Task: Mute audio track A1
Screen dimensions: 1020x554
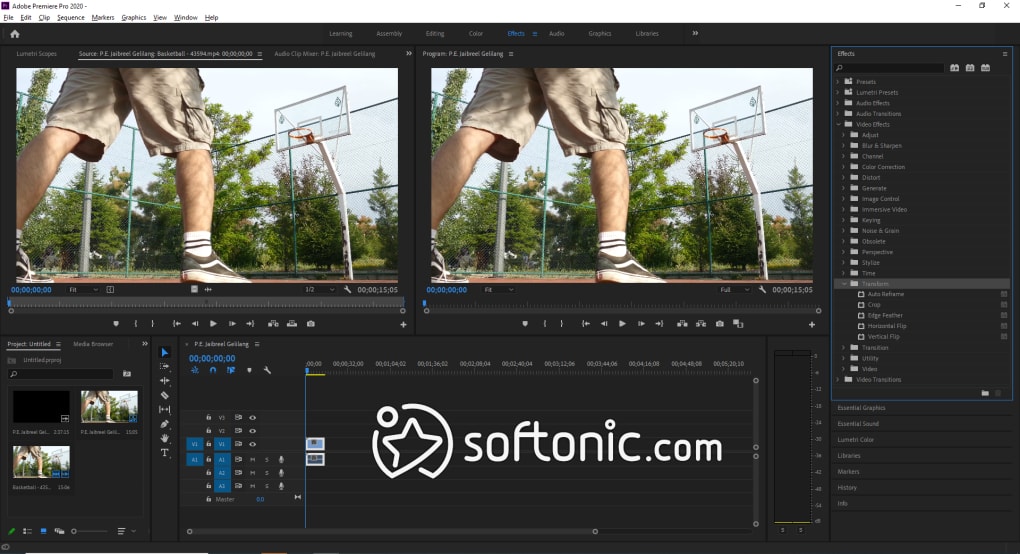Action: coord(252,460)
